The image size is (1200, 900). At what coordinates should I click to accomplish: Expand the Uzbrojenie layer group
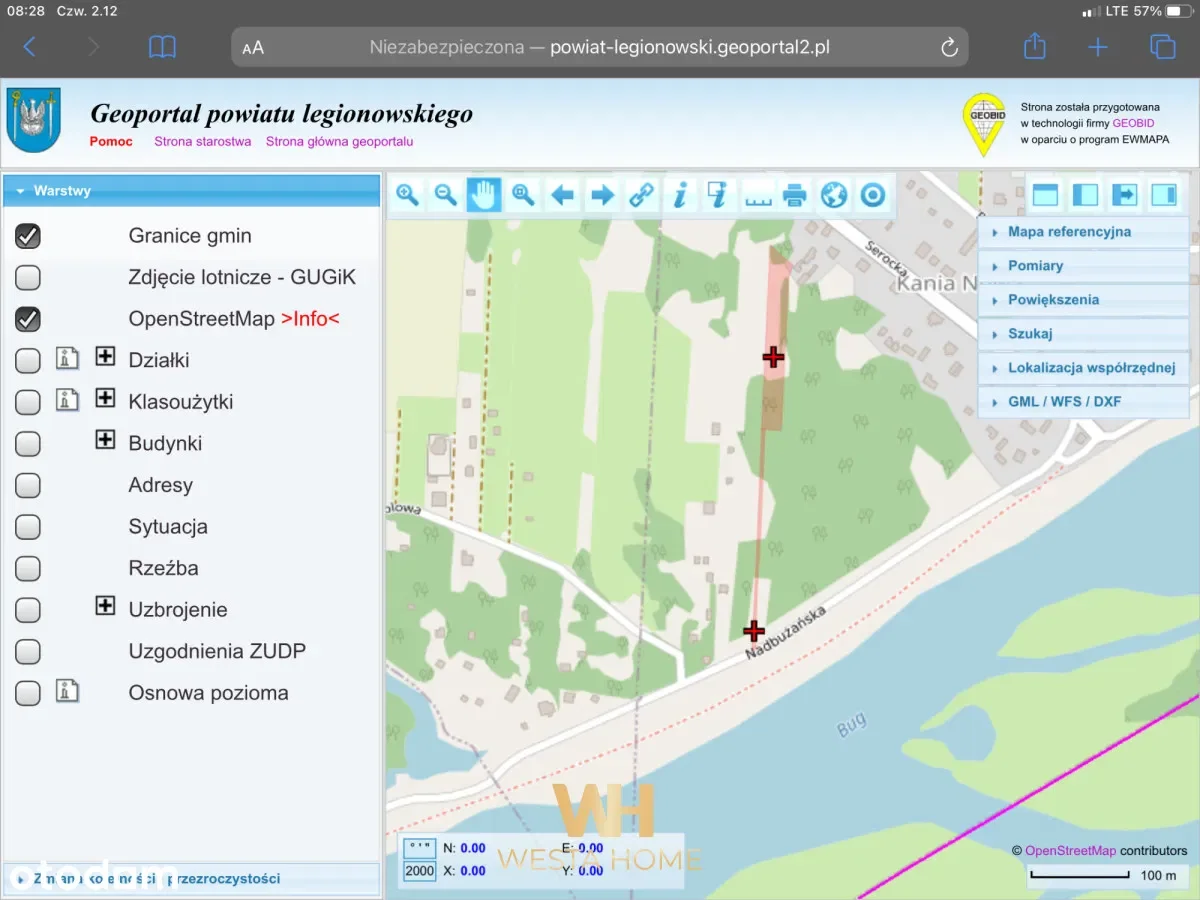(105, 605)
